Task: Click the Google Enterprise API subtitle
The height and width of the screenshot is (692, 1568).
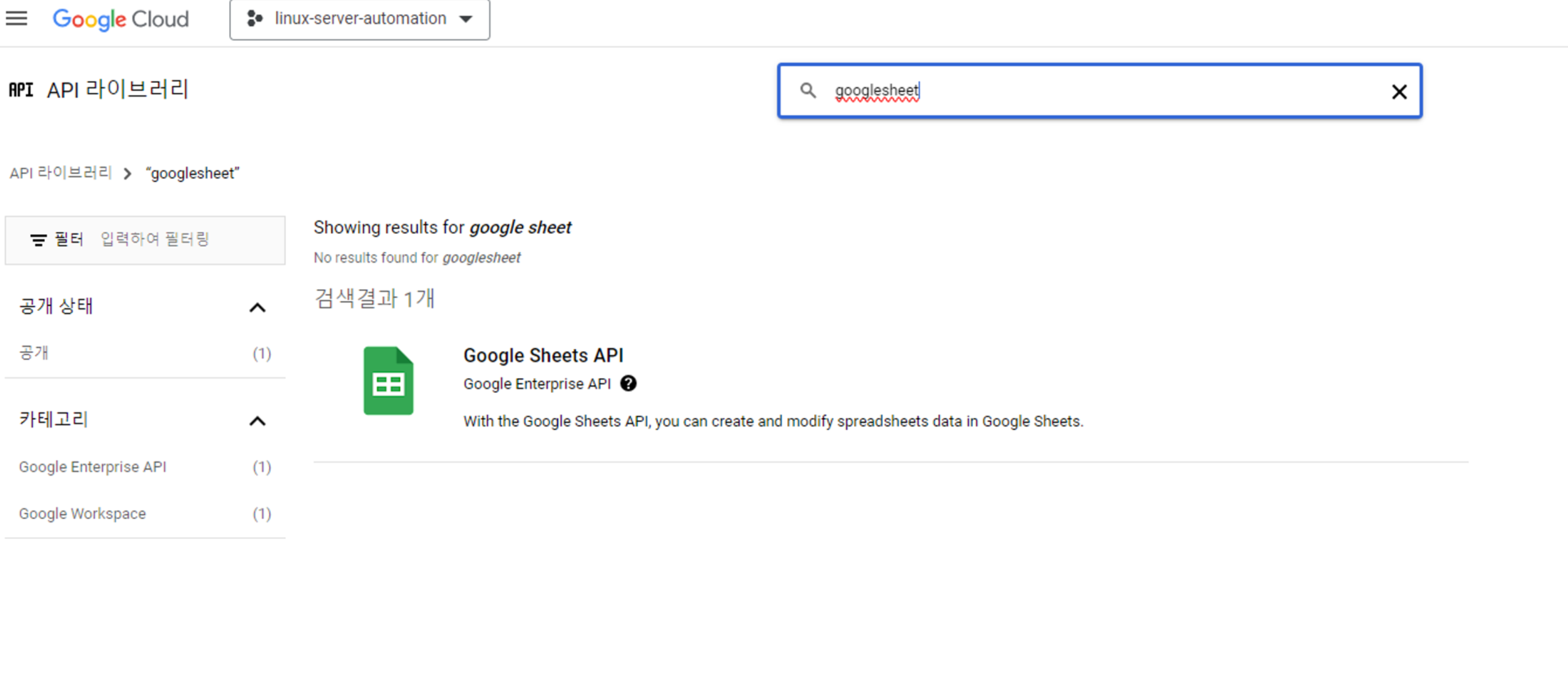Action: tap(536, 384)
